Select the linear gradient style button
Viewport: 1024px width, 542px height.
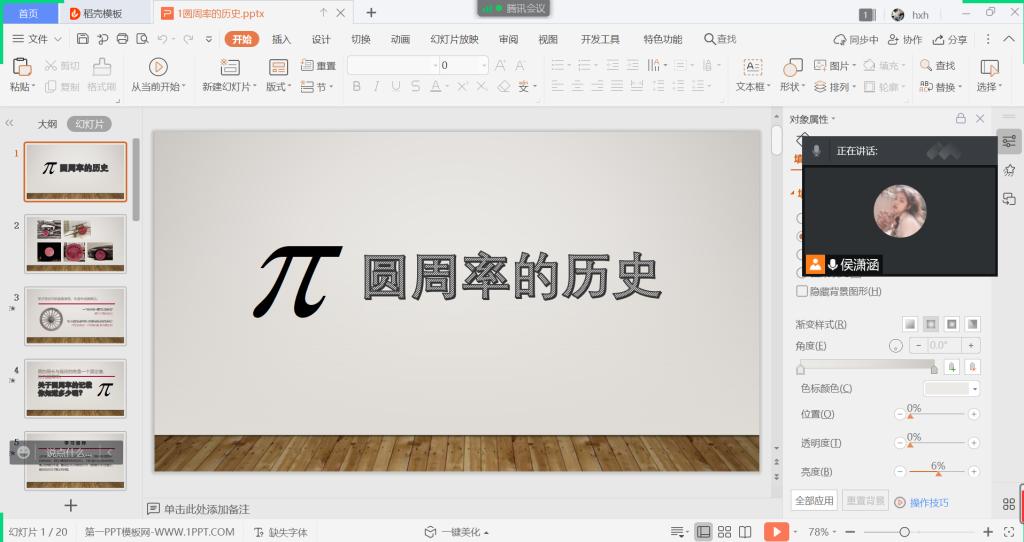(910, 324)
